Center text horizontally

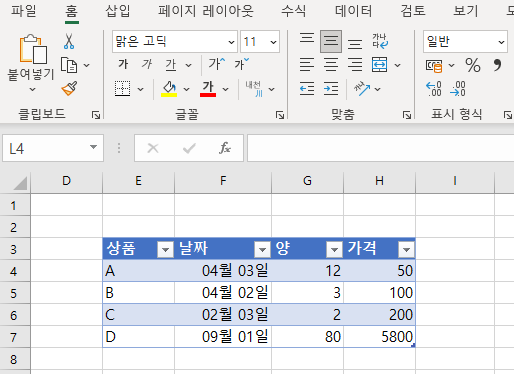(x=331, y=65)
